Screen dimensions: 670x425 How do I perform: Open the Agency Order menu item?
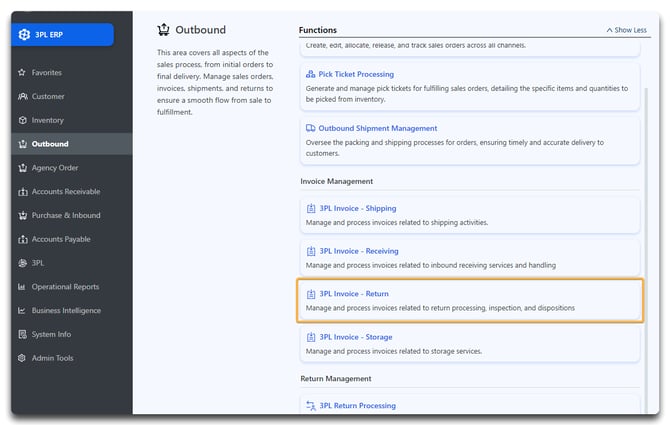coord(55,168)
